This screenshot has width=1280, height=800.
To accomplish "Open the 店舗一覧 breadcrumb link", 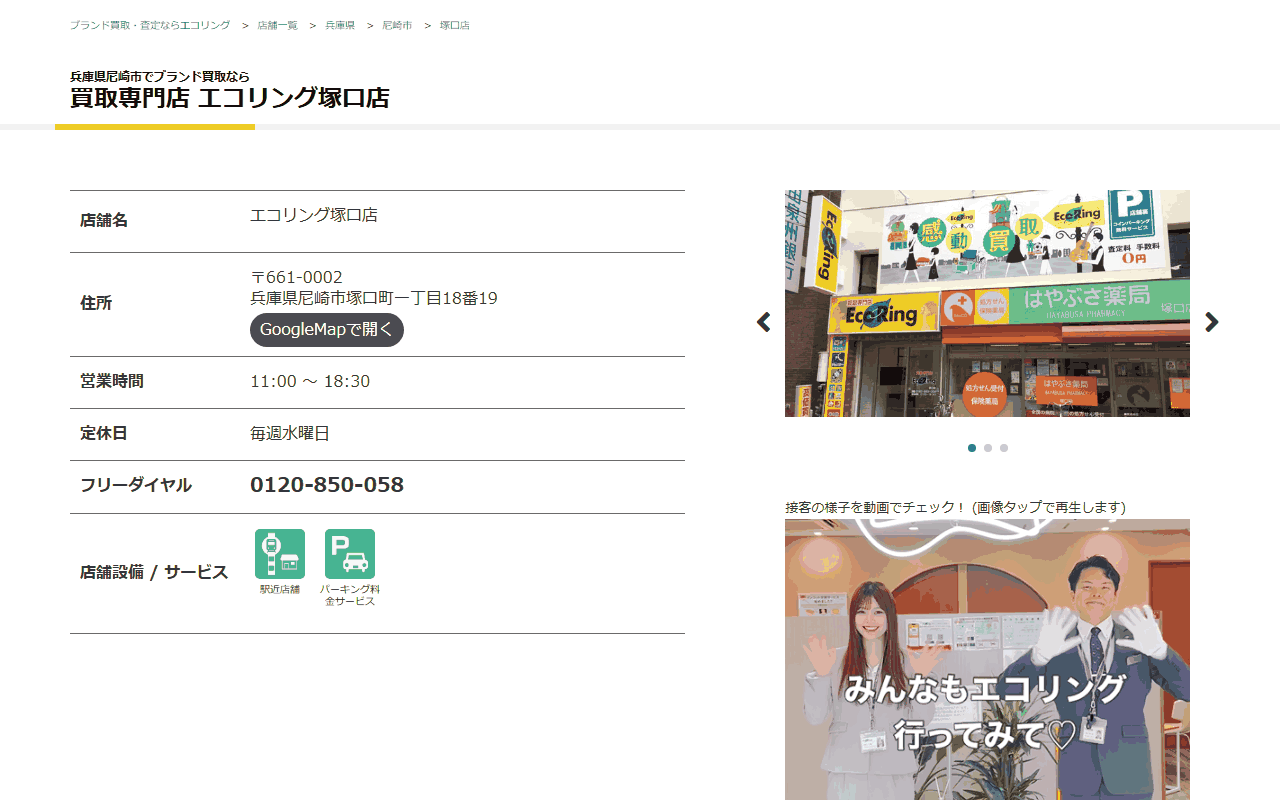I will [x=277, y=25].
